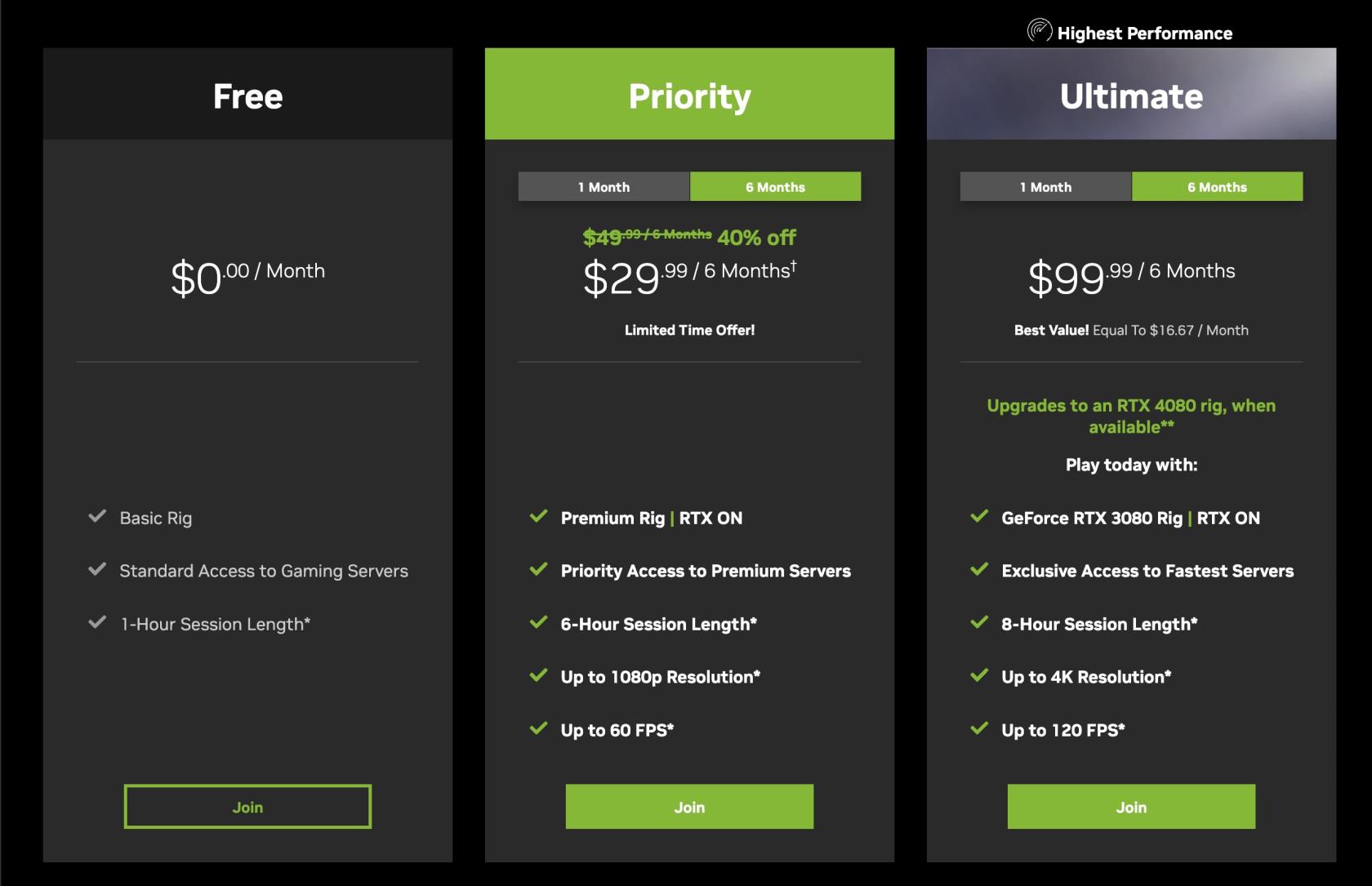Join the Priority membership plan
Image resolution: width=1372 pixels, height=886 pixels.
click(689, 807)
